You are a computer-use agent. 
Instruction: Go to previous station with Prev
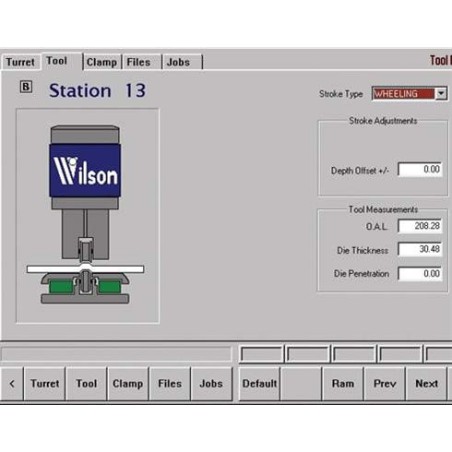pyautogui.click(x=385, y=384)
